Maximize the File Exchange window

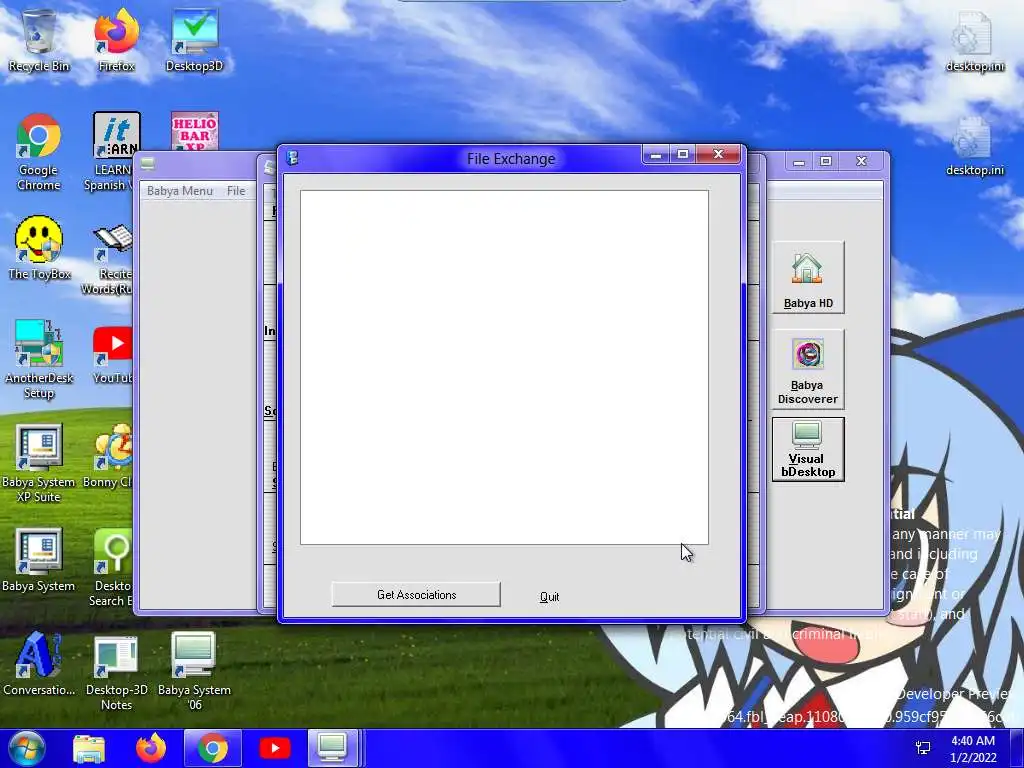click(x=682, y=155)
